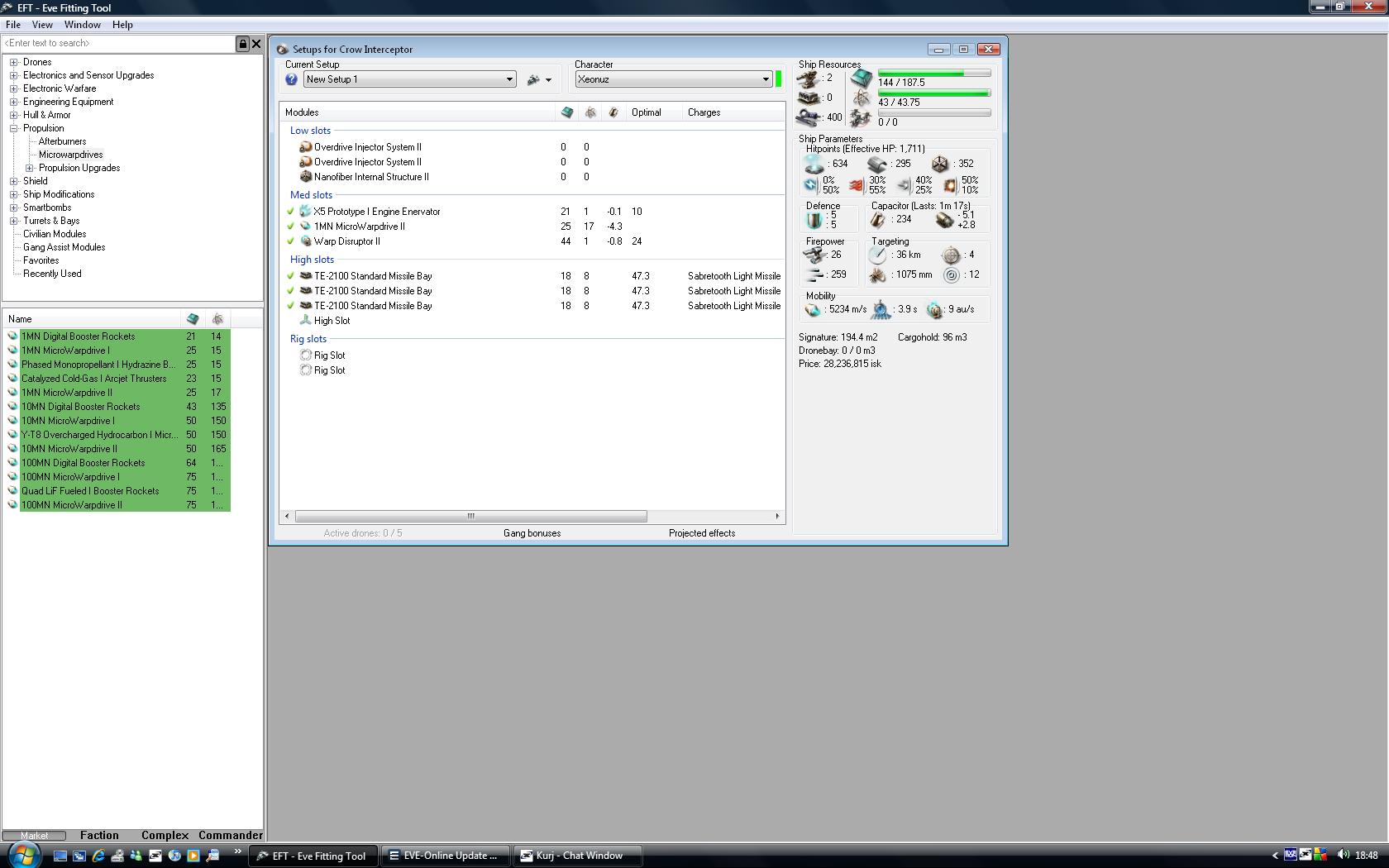The height and width of the screenshot is (868, 1389).
Task: Click the structure hitpoints icon
Action: pos(940,164)
